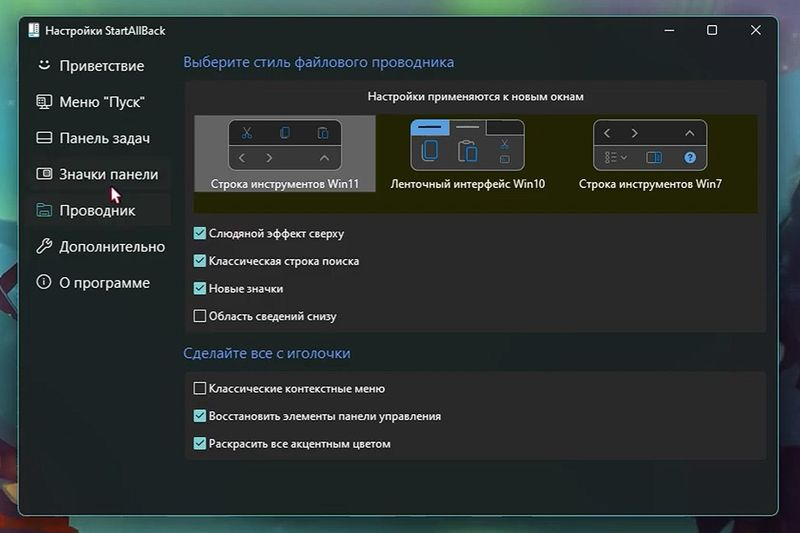This screenshot has width=800, height=533.
Task: Go to Панель задач settings
Action: tap(101, 138)
